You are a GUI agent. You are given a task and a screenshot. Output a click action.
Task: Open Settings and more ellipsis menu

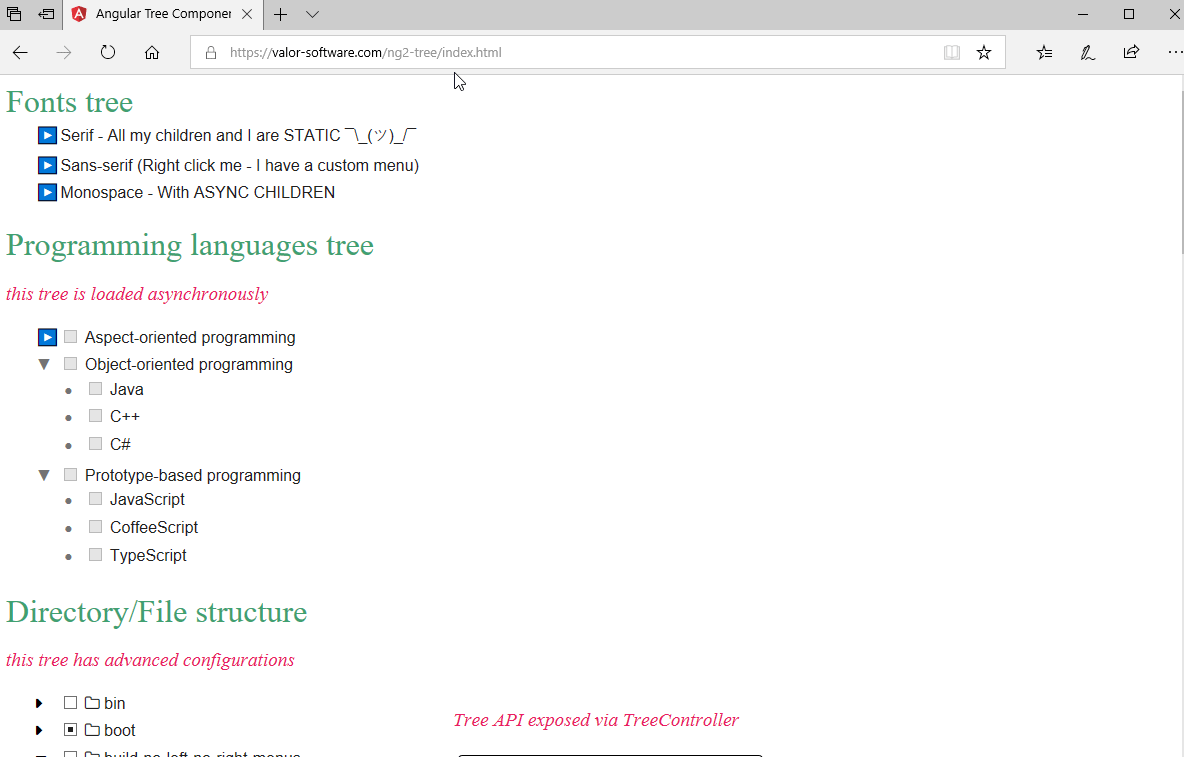[x=1174, y=52]
